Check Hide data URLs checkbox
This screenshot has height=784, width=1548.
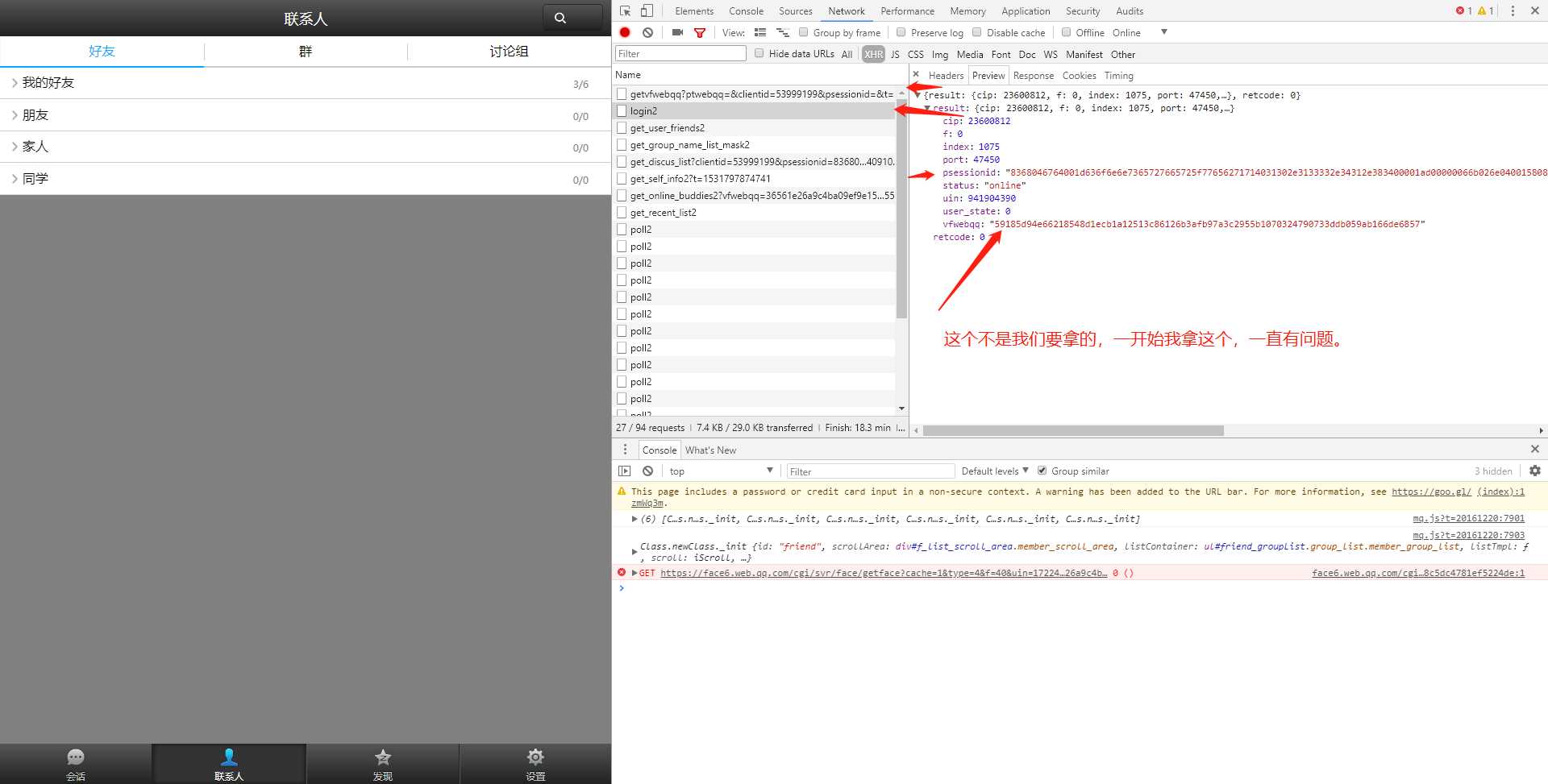(759, 53)
